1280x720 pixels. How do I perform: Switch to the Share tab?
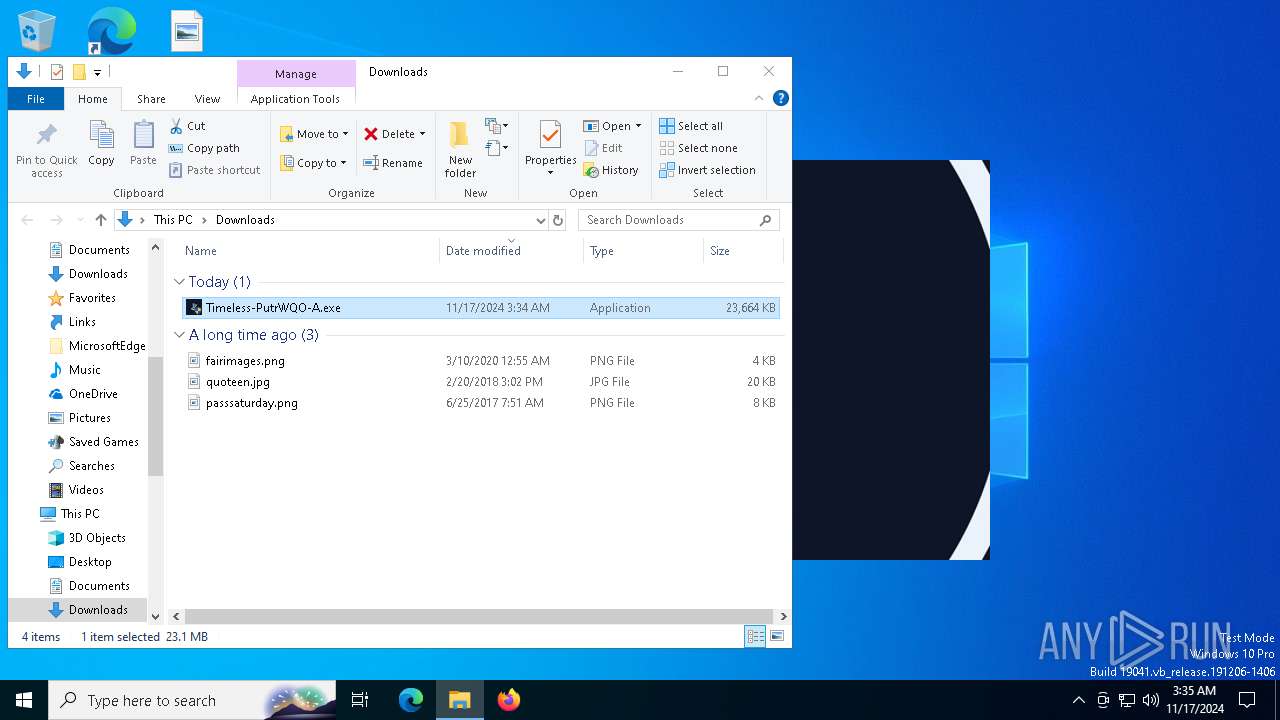click(x=151, y=99)
